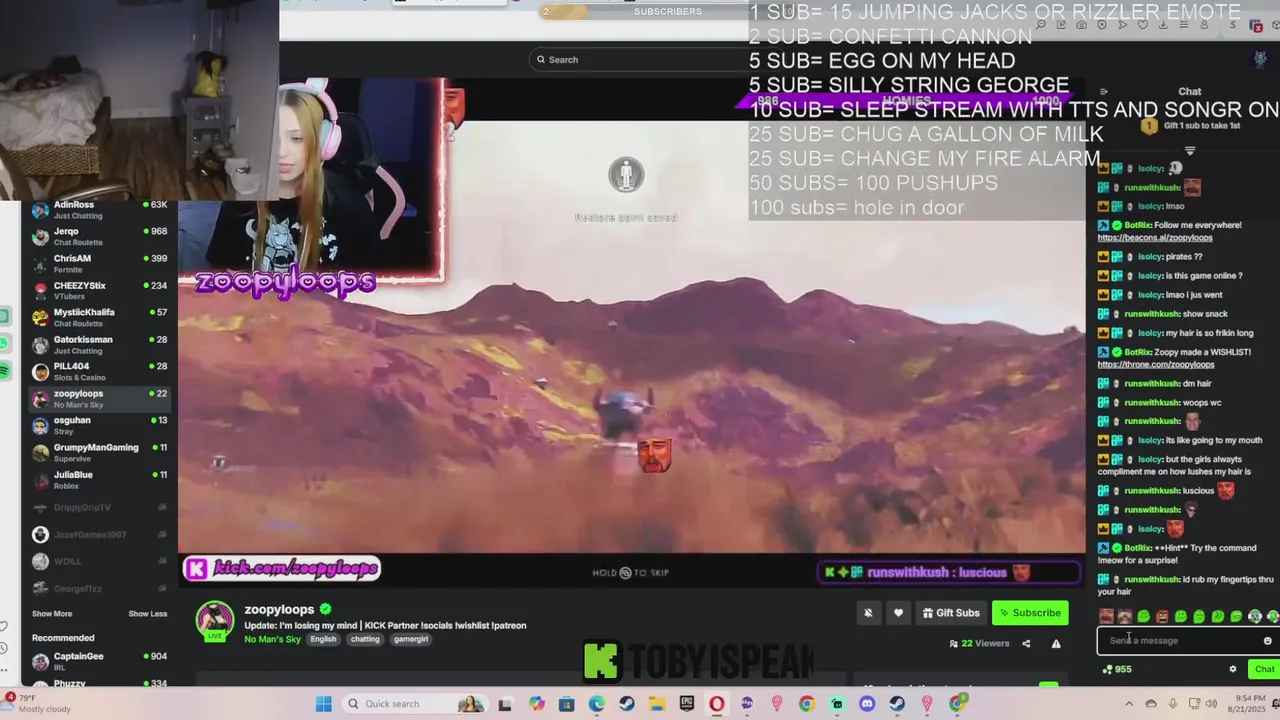Image resolution: width=1280 pixels, height=720 pixels.
Task: Open the emoji picker in the message box
Action: (1267, 641)
